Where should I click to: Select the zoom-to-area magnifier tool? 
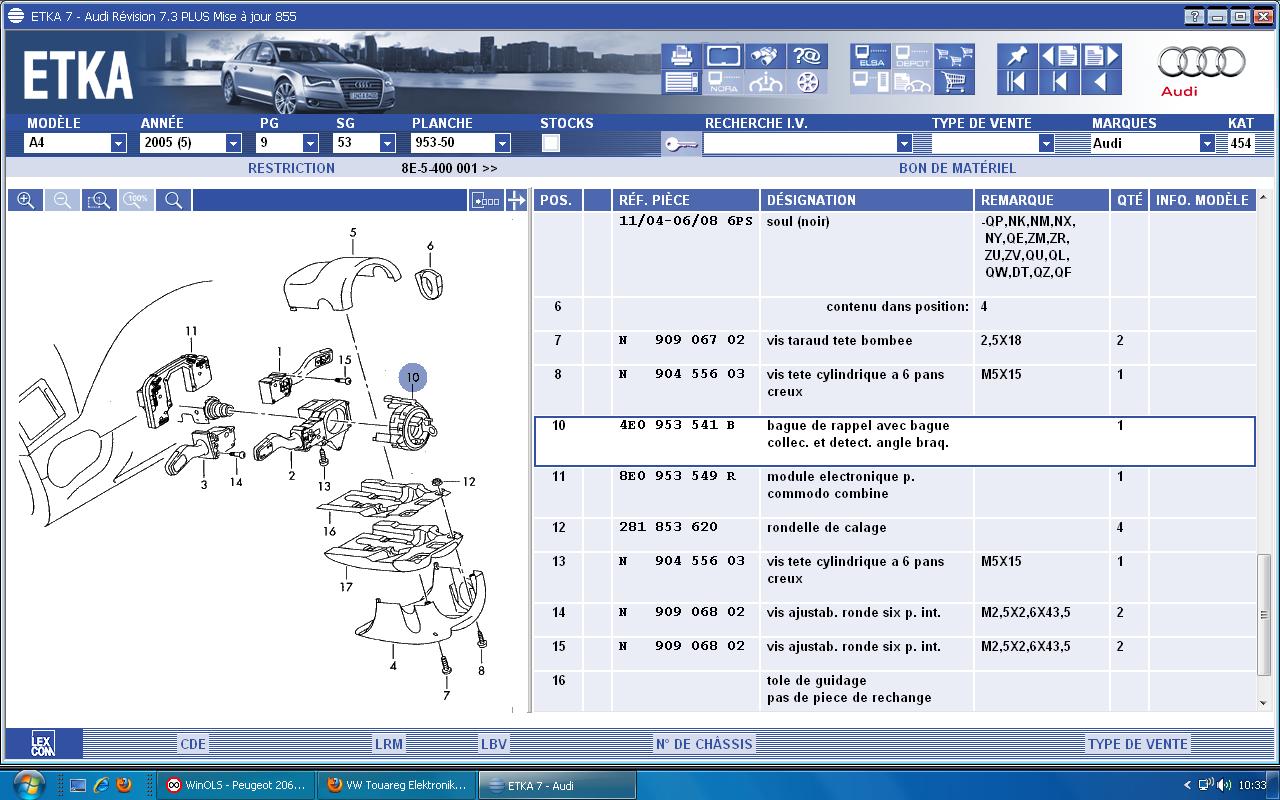(99, 201)
